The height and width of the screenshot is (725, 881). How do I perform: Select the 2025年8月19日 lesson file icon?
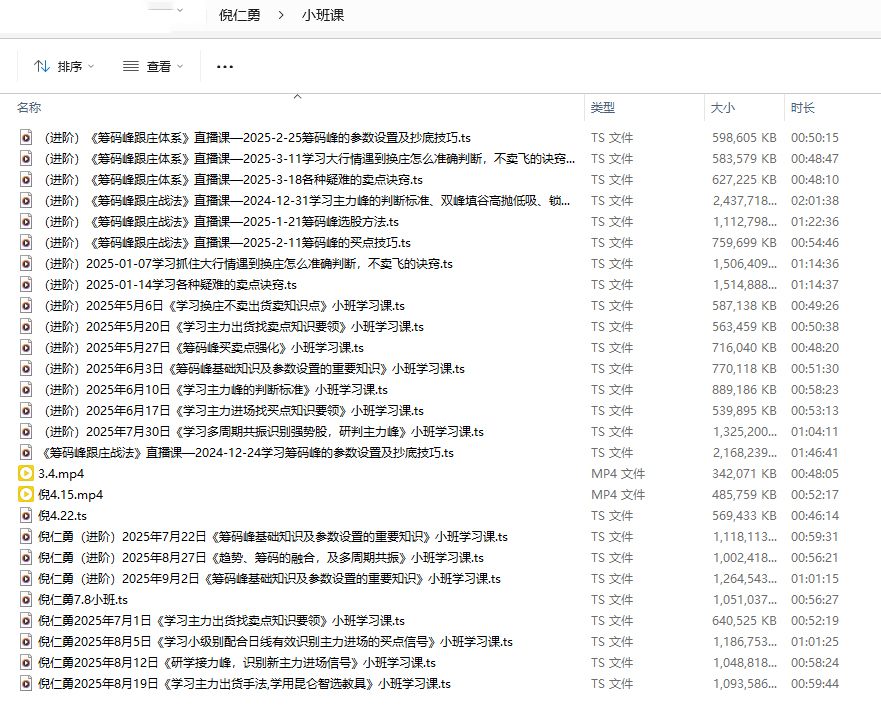27,684
